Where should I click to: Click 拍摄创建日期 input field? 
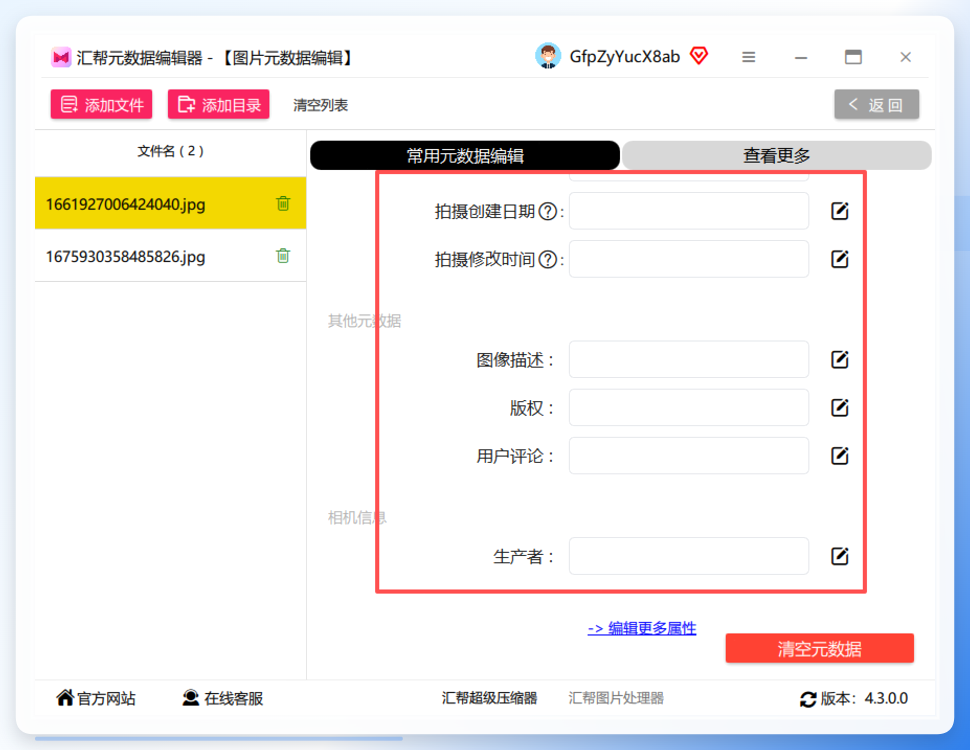pos(689,211)
